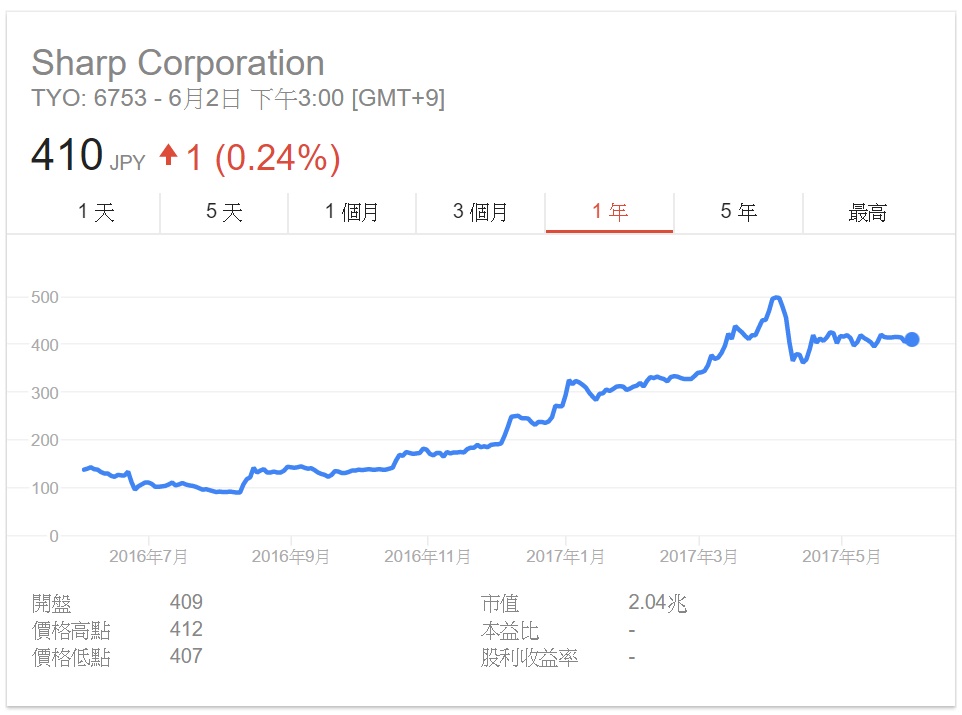Screen dimensions: 962x715
Task: Click the 410 stock price value
Action: coord(67,156)
